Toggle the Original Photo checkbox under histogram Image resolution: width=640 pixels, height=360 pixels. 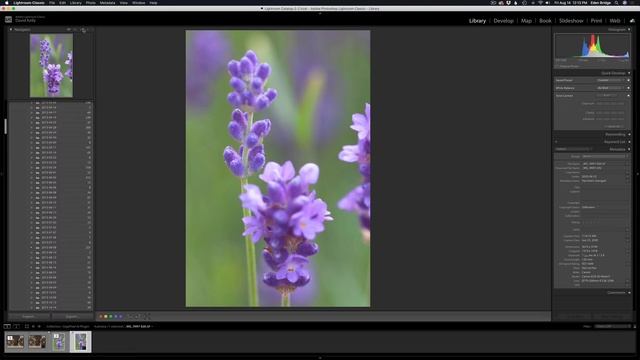pos(557,66)
